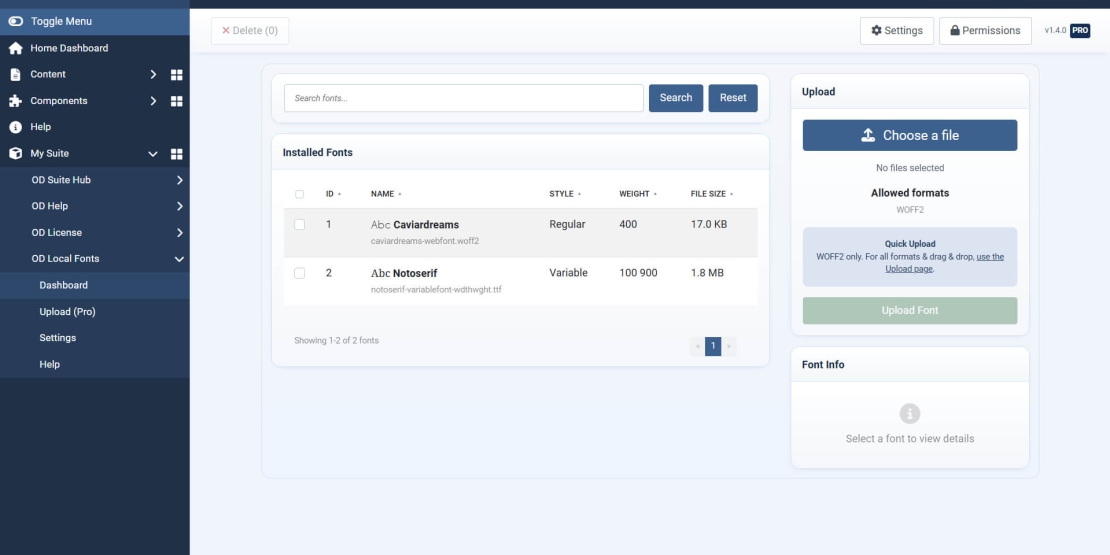Viewport: 1110px width, 555px height.
Task: Open Dashboard under OD Local Fonts
Action: tap(95, 285)
